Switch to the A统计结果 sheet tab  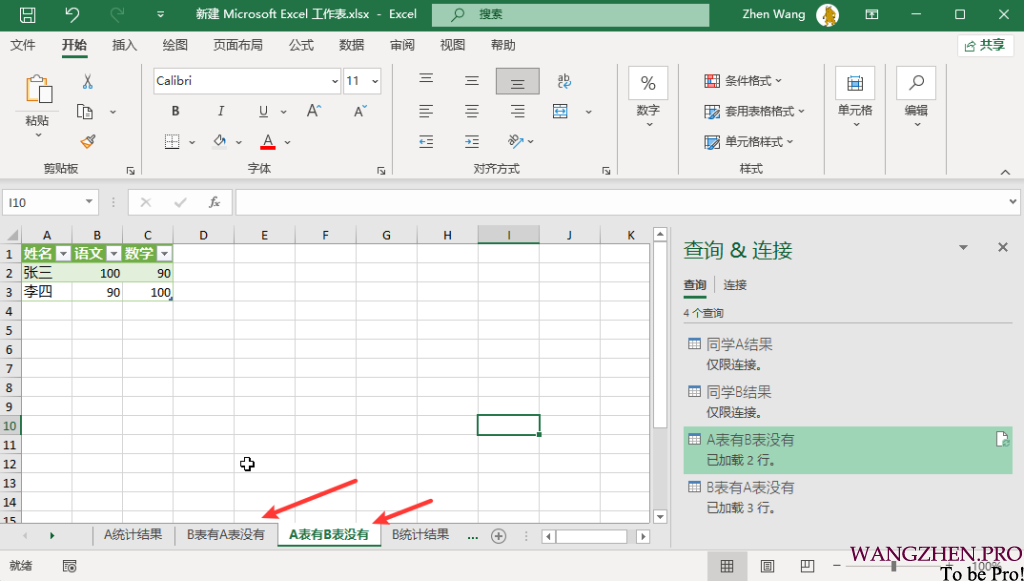click(x=133, y=535)
